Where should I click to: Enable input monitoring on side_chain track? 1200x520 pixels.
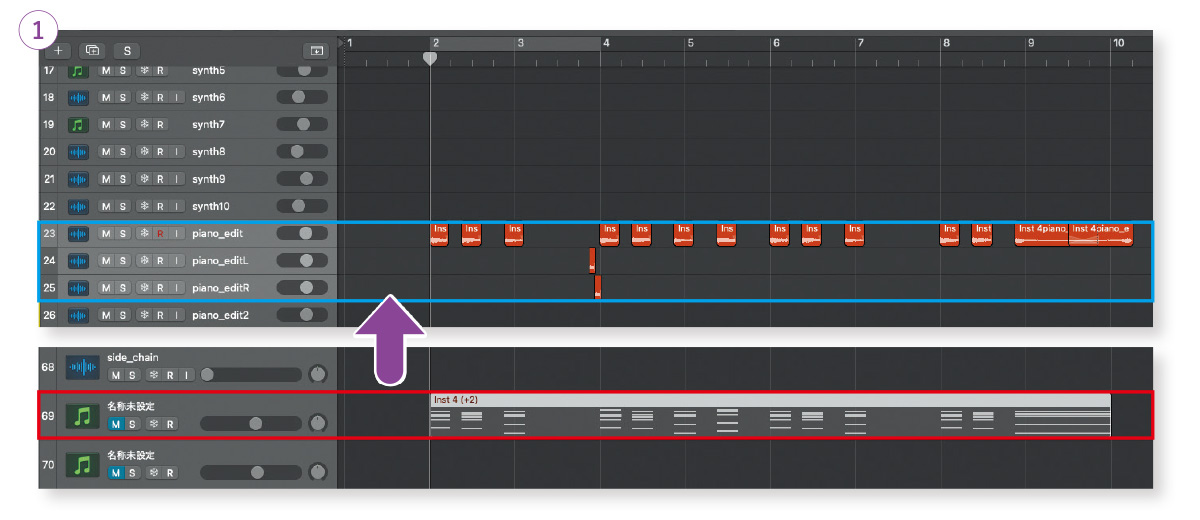tap(186, 375)
